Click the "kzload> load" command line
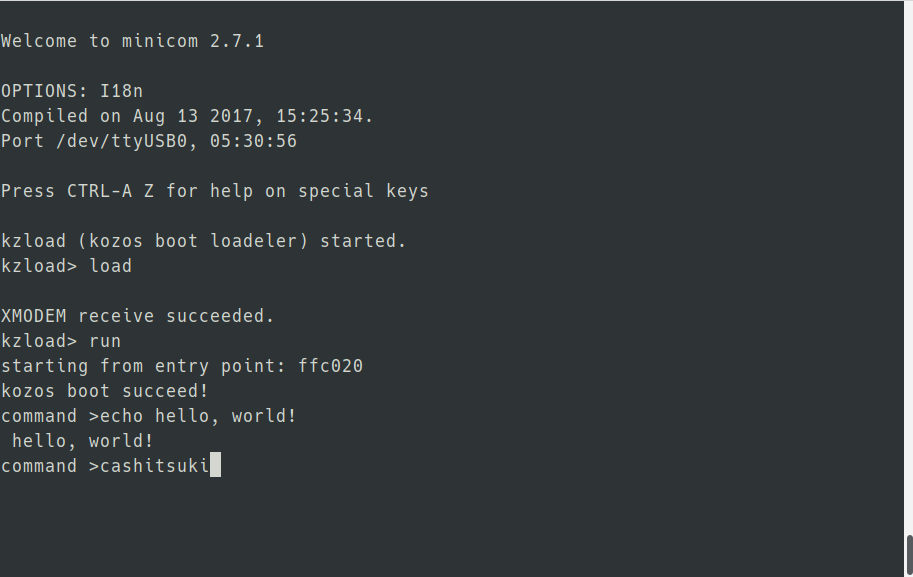Screen dimensions: 913x577 point(66,266)
